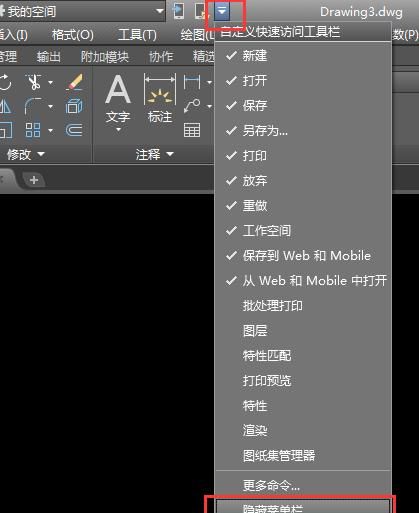Switch to the 附加模块 ribbon tab
The image size is (419, 513).
105,57
